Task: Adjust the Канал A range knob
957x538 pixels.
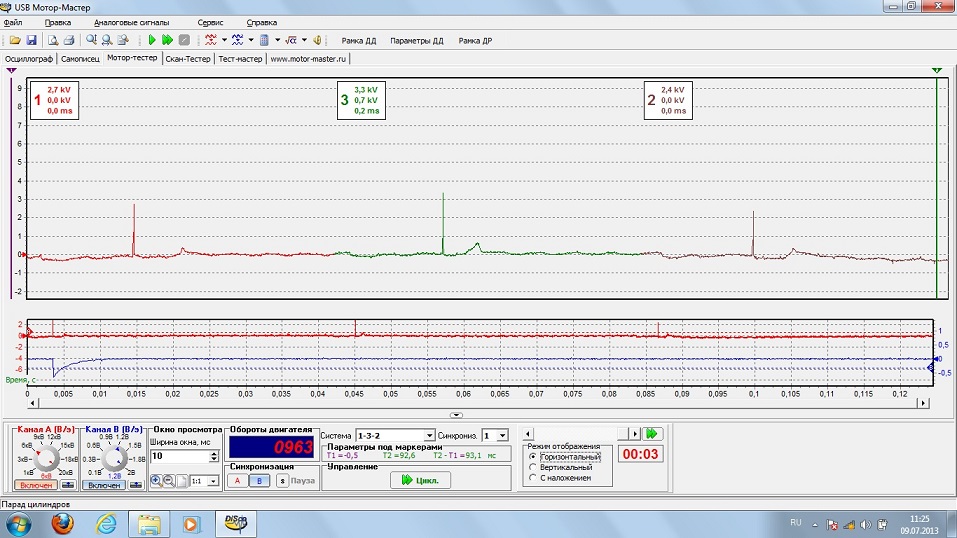Action: point(46,458)
